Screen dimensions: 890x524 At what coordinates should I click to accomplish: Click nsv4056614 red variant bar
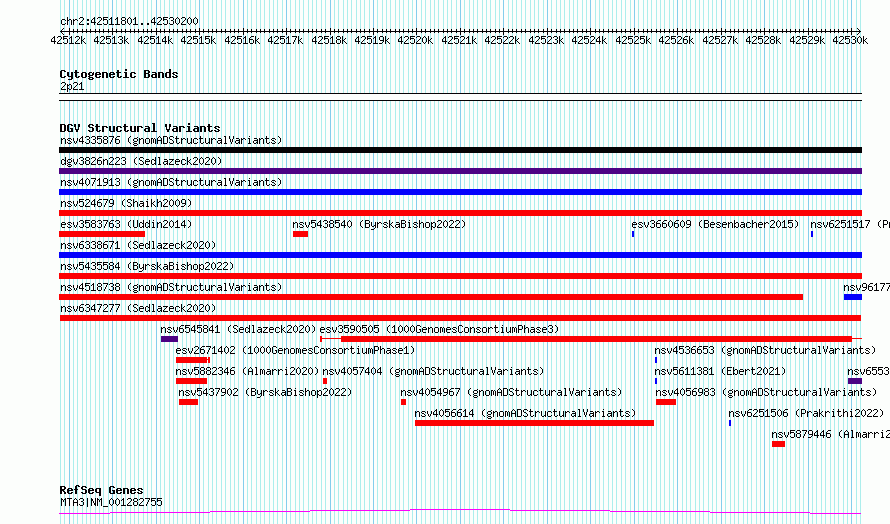click(534, 423)
